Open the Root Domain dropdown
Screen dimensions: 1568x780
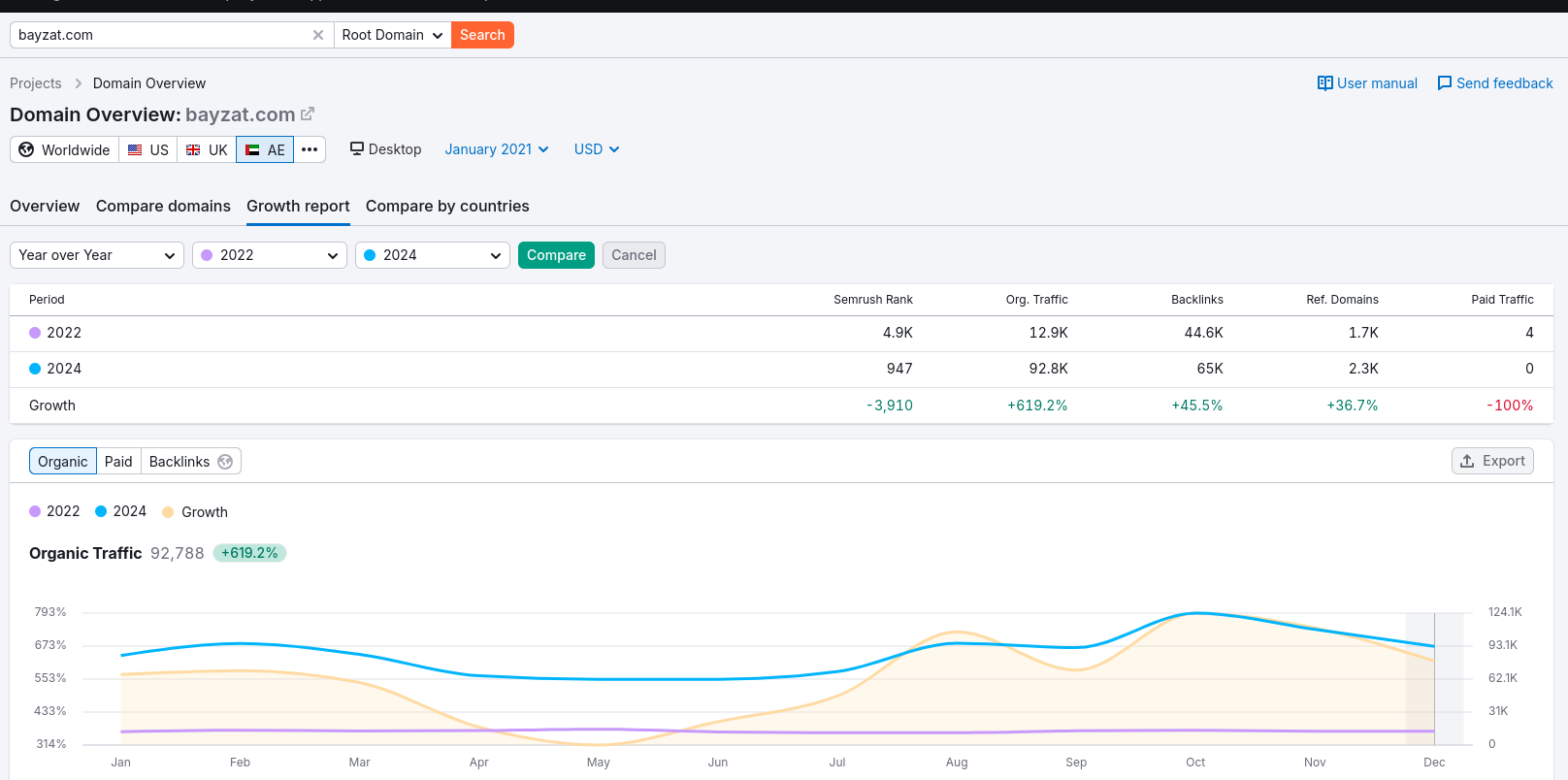(392, 35)
